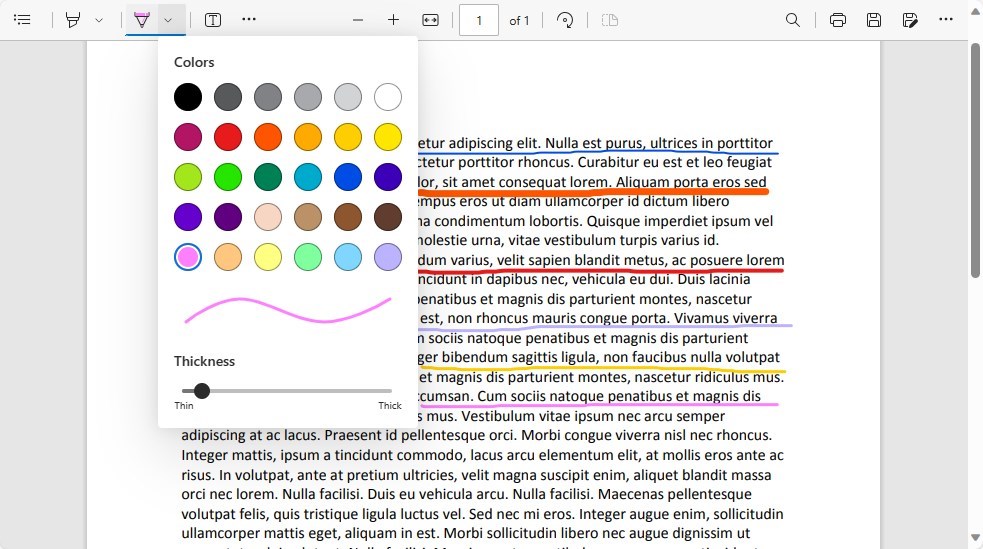This screenshot has height=549, width=983.
Task: Choose the black color swatch
Action: [x=188, y=97]
